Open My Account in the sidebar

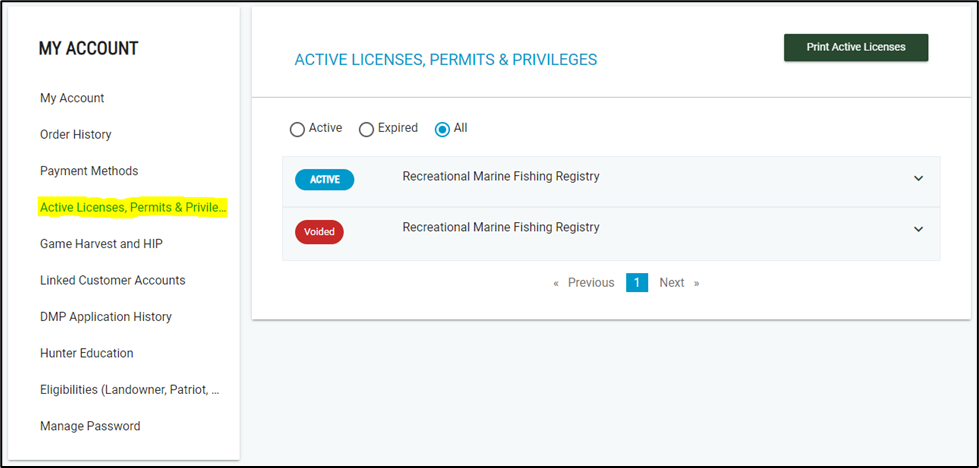click(x=72, y=98)
